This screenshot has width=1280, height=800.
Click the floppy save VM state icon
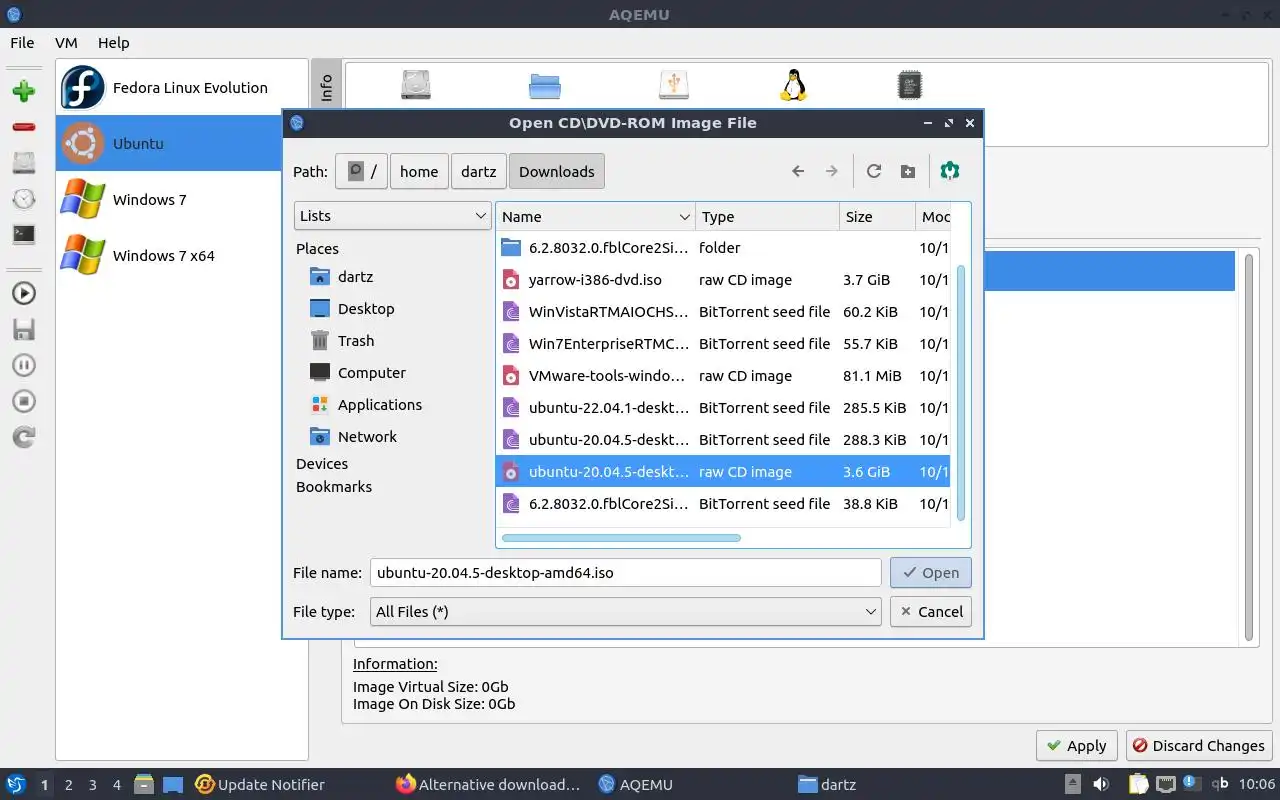click(x=24, y=329)
